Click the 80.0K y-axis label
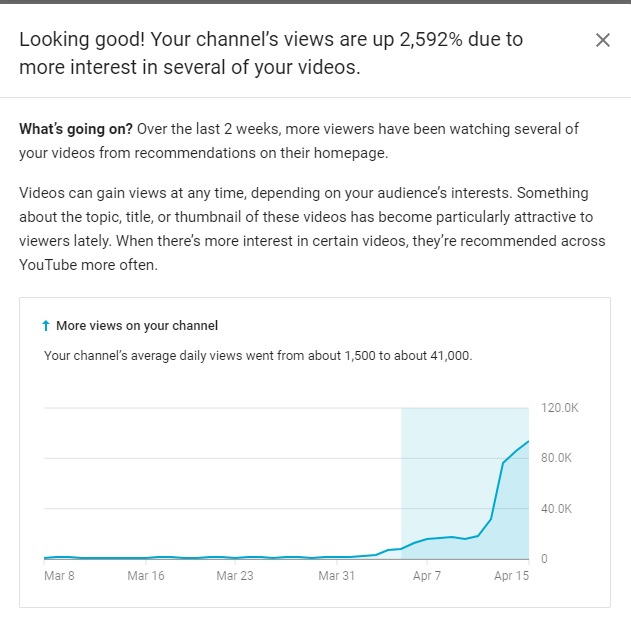 557,458
